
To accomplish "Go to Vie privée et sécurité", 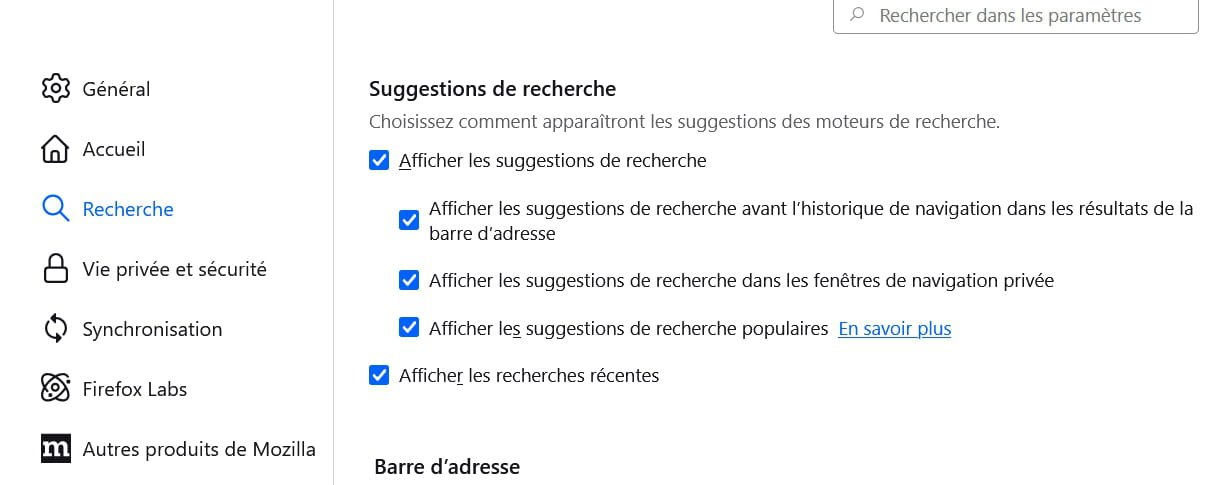I will tap(174, 269).
